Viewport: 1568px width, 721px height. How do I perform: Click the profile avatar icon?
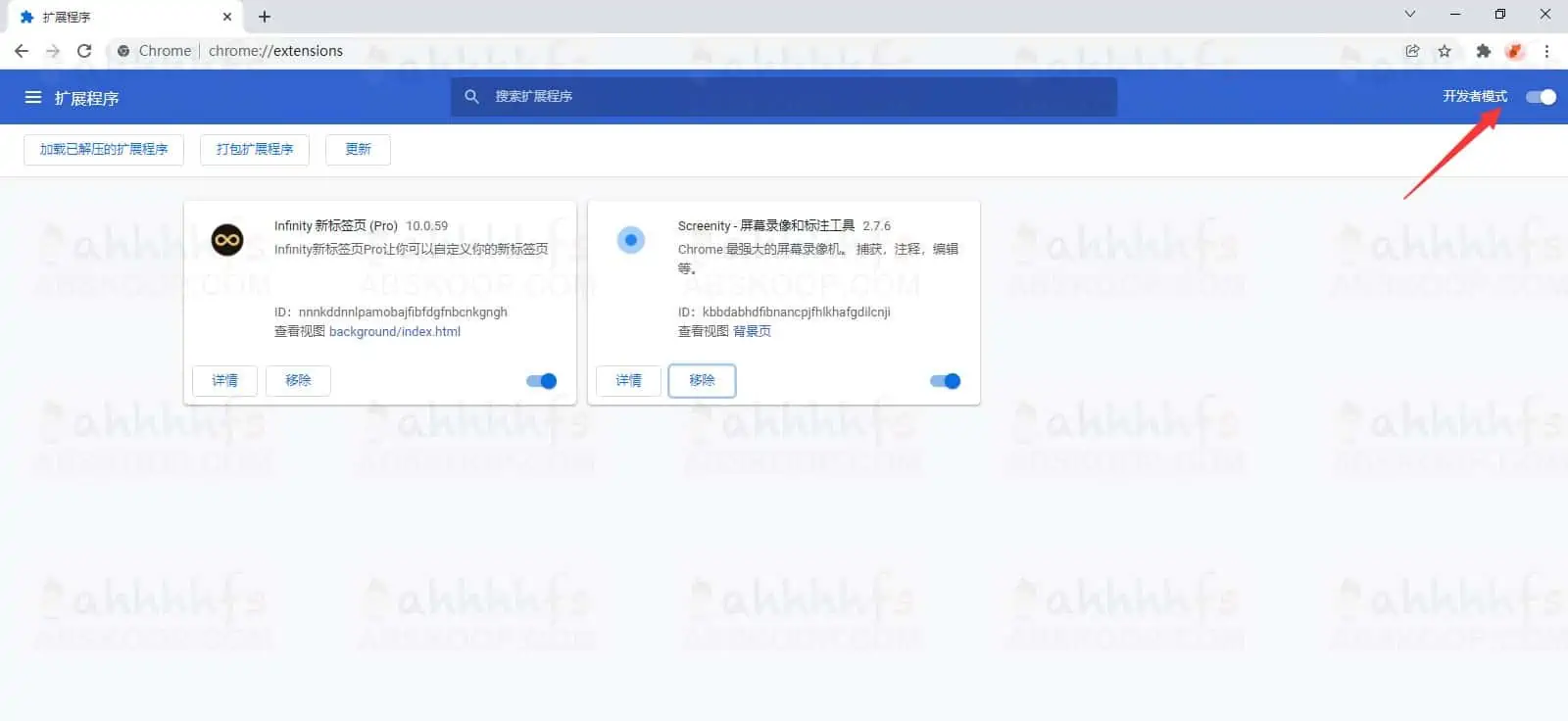[x=1515, y=51]
